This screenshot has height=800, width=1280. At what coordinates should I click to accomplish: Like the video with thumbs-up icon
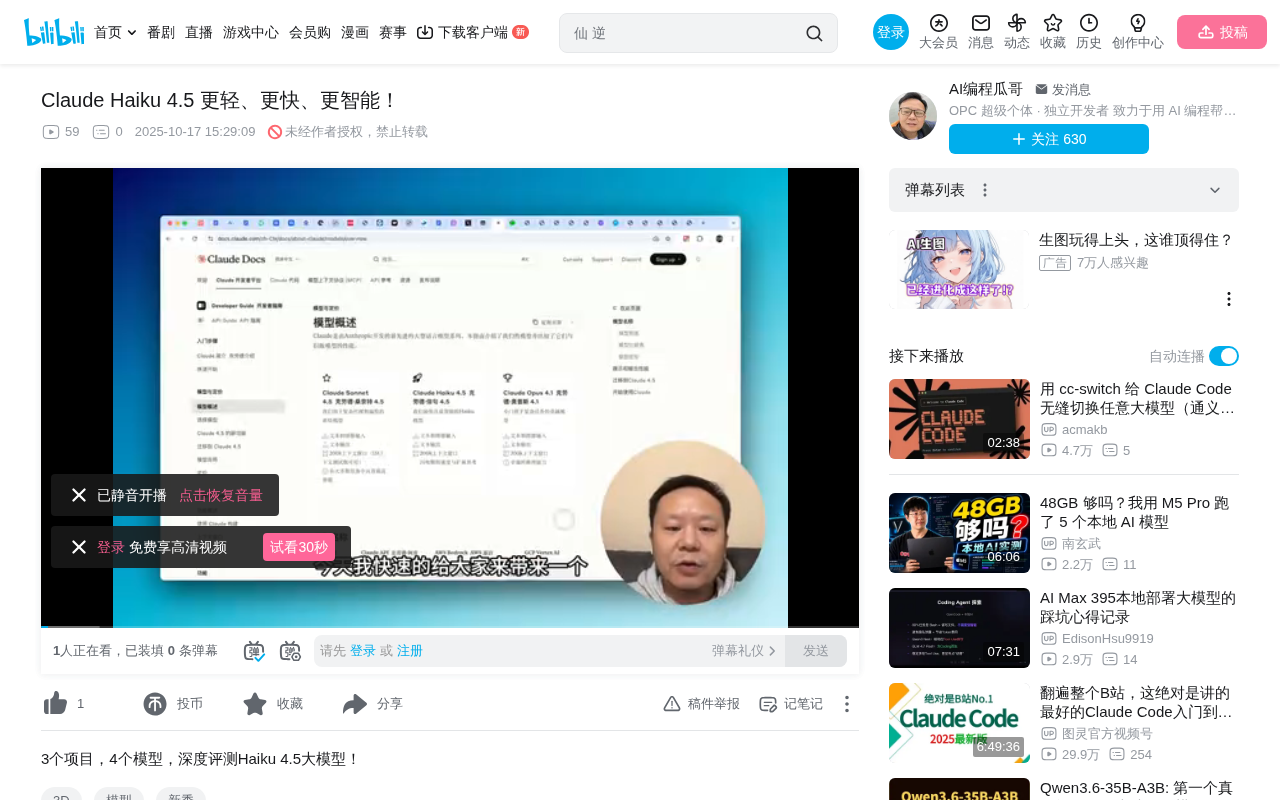click(56, 704)
